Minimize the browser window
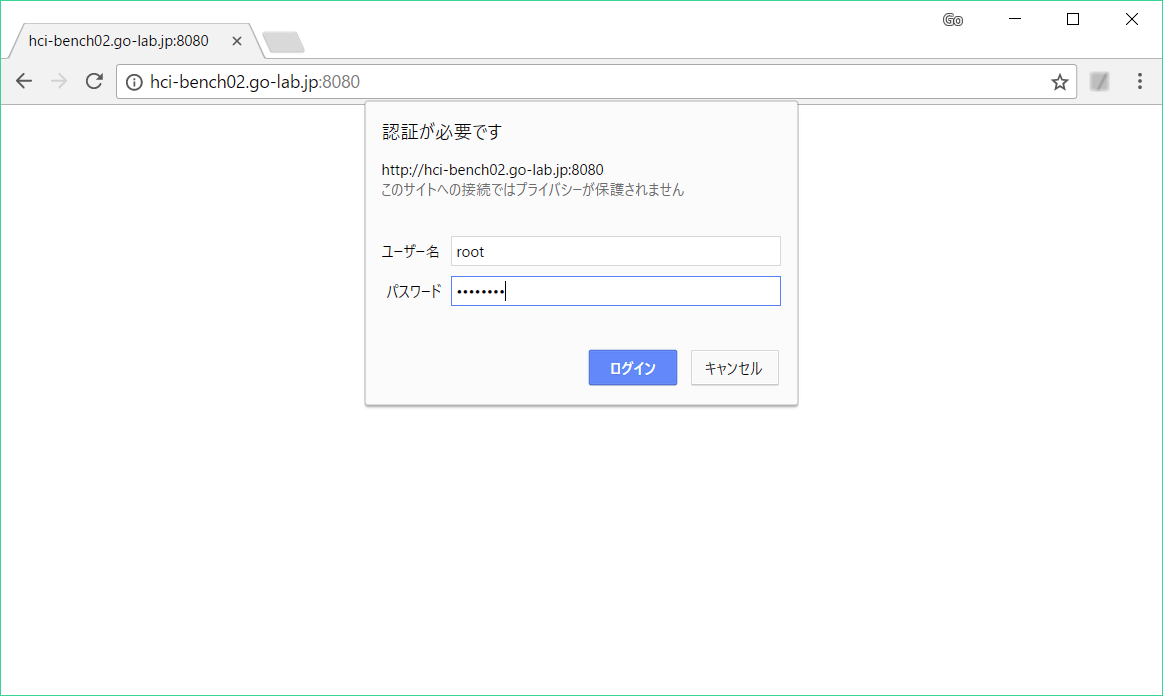The height and width of the screenshot is (696, 1163). pyautogui.click(x=1015, y=19)
